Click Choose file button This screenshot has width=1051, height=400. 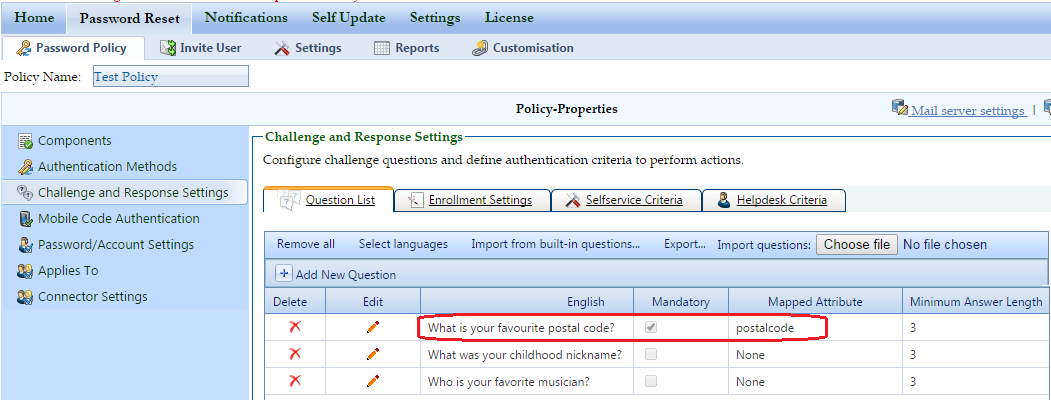coord(856,244)
